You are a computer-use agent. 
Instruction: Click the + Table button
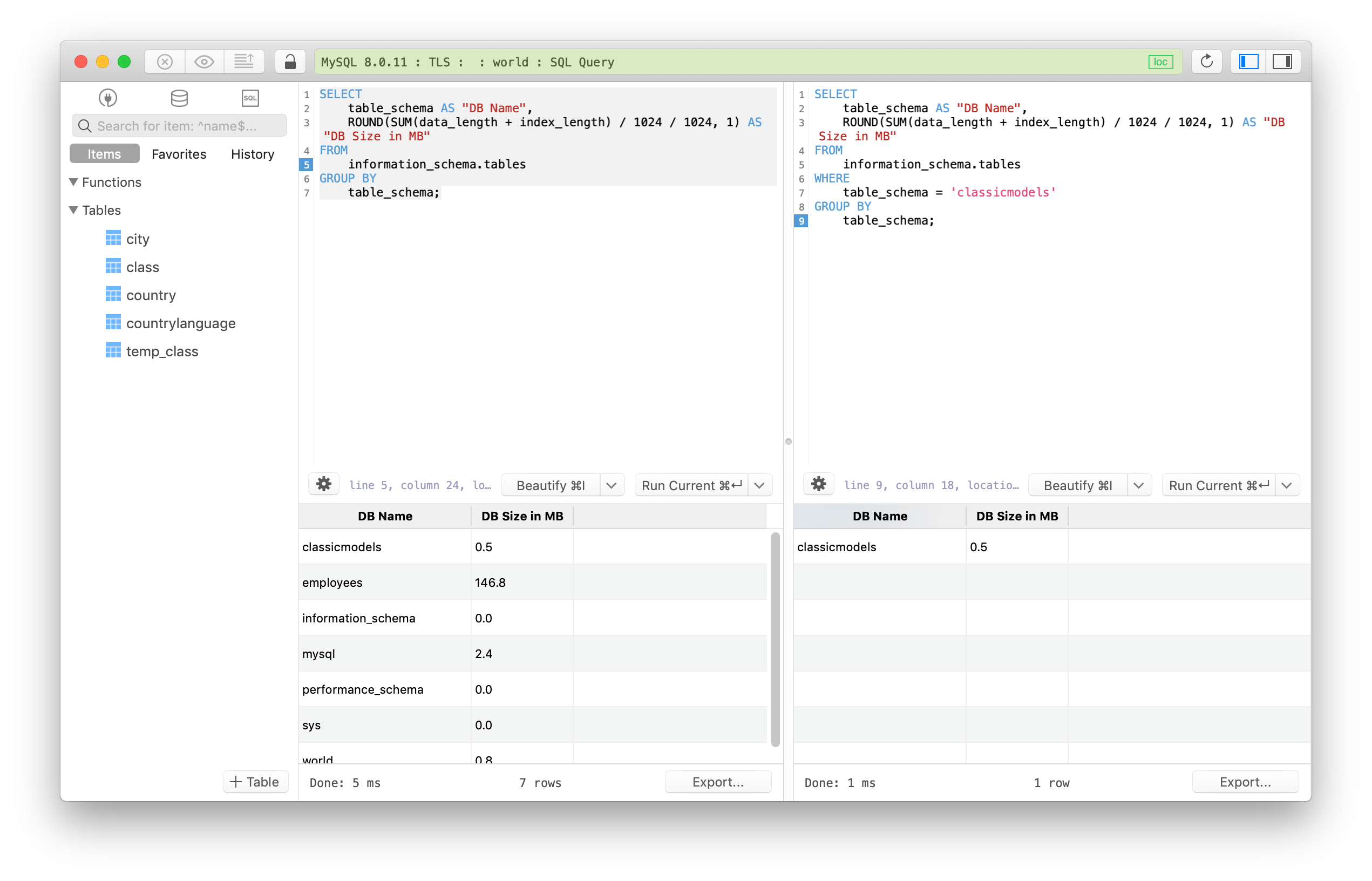255,782
